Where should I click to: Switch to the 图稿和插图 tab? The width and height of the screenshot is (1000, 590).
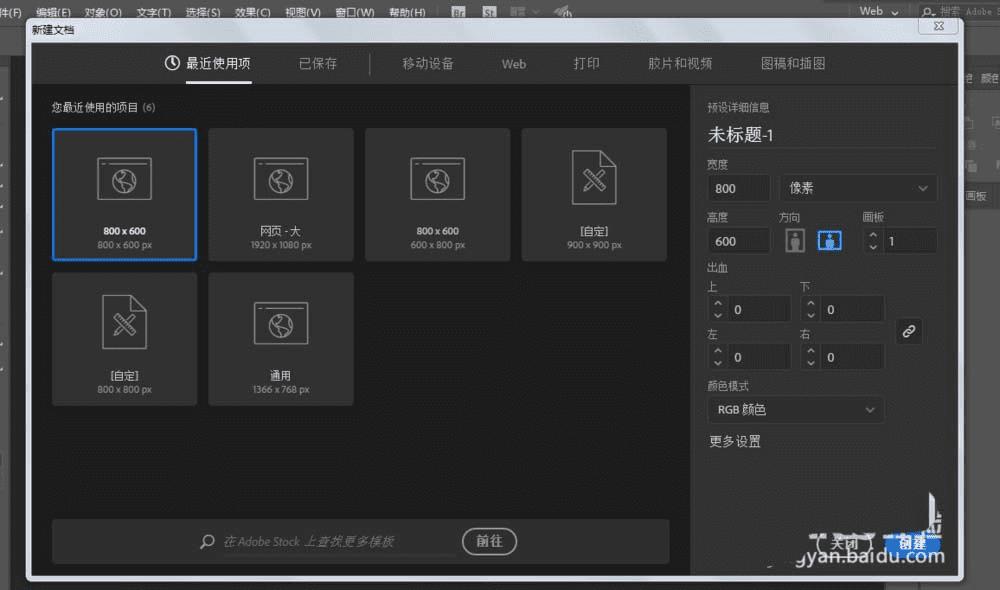793,63
